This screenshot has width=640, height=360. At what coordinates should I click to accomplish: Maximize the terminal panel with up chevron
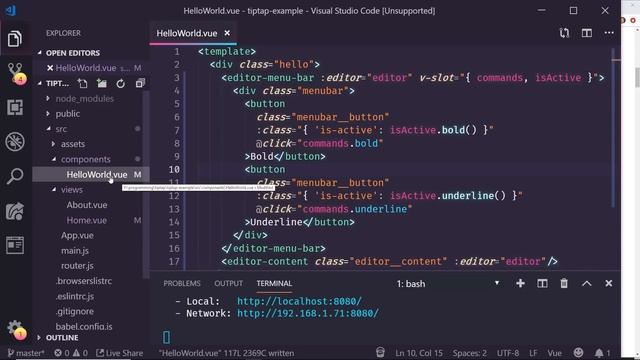587,283
